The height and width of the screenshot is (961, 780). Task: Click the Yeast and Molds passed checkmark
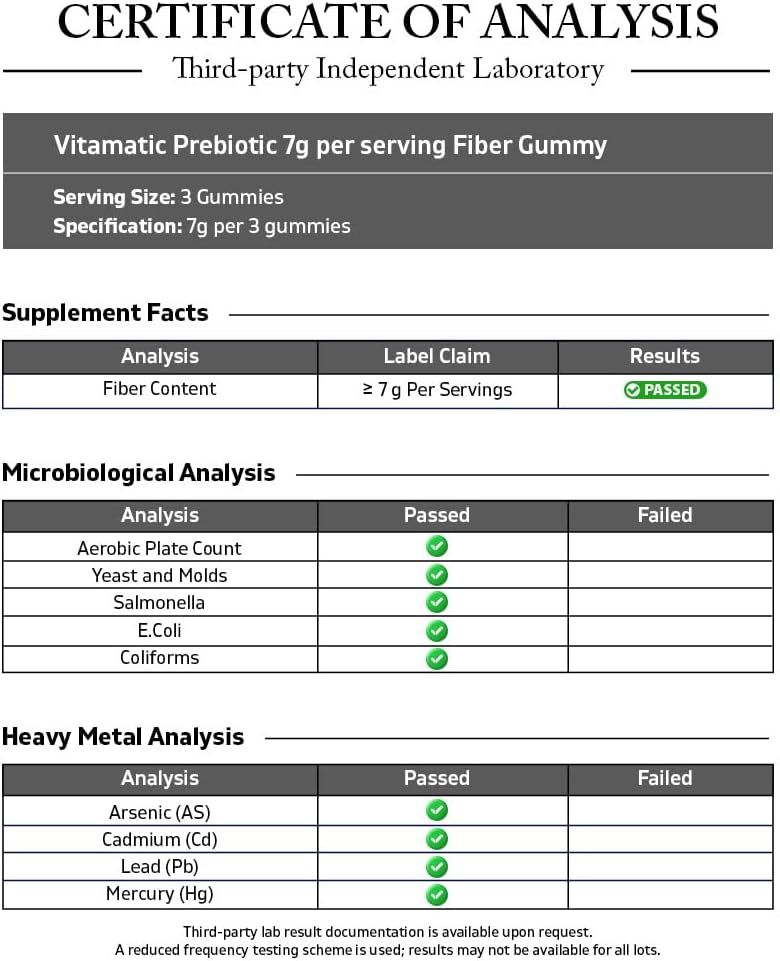point(437,575)
